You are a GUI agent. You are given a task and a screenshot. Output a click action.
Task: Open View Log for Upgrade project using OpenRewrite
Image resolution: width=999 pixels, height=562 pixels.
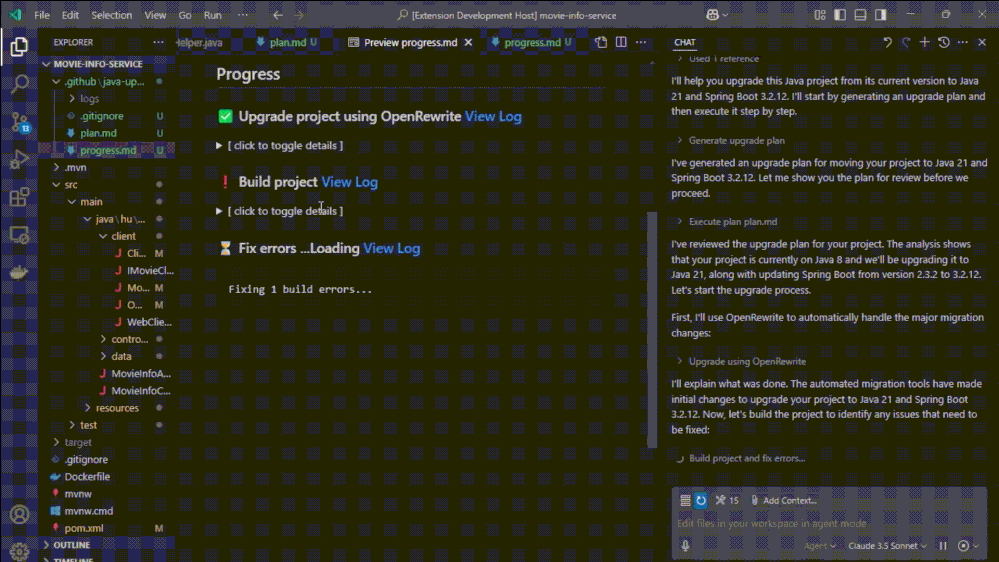pos(493,117)
